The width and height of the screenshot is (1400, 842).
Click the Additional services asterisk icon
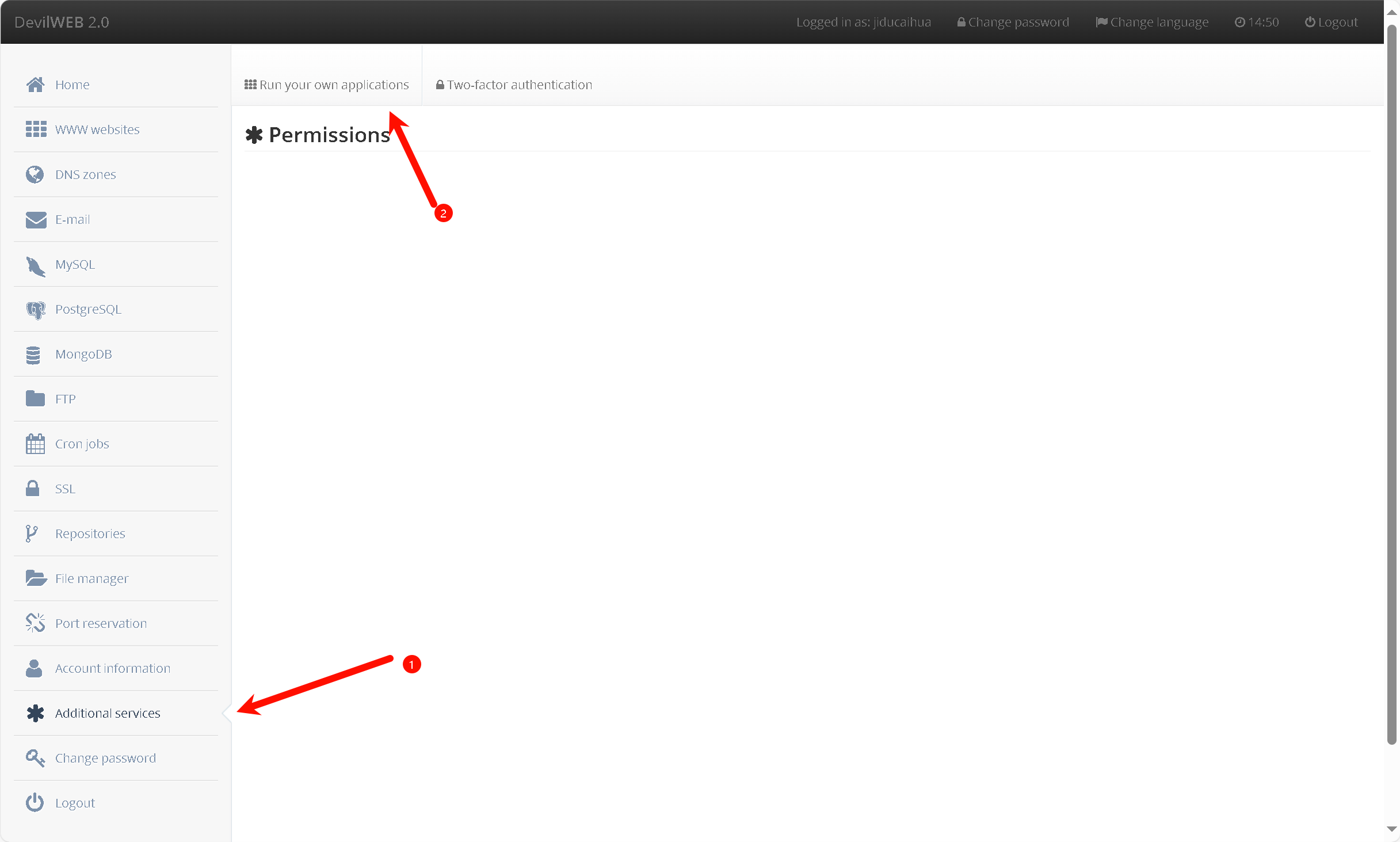click(x=35, y=713)
